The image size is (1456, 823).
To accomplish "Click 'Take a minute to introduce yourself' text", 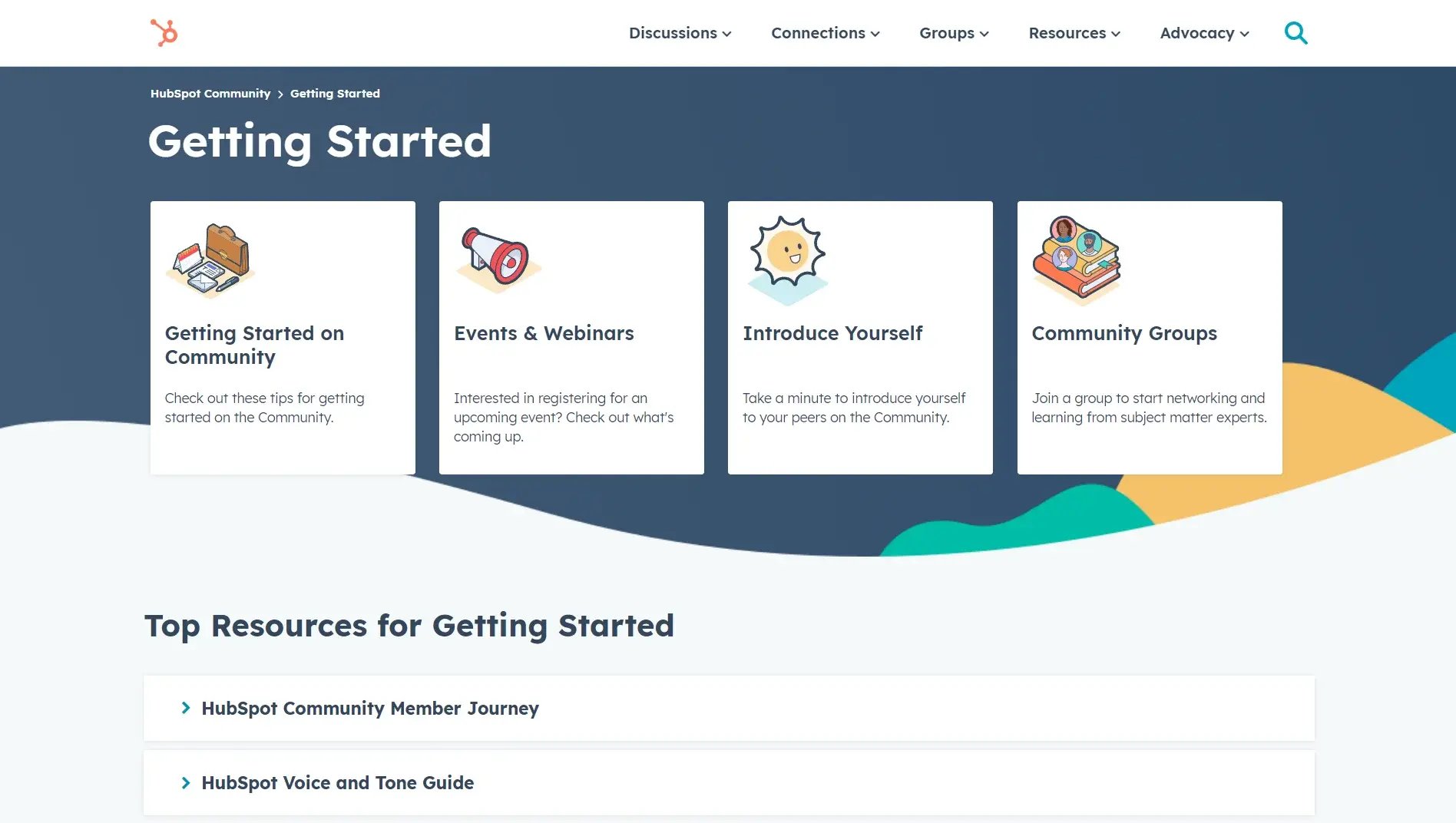I will pos(854,408).
